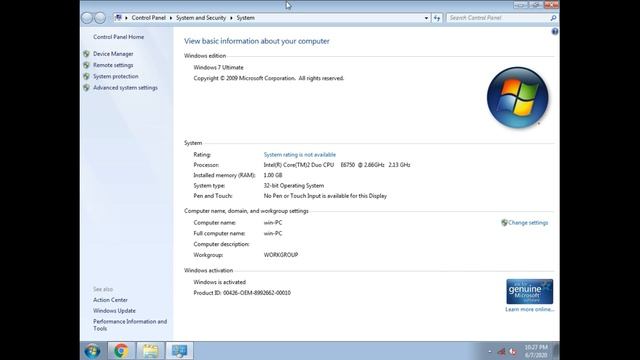Click the 'win-PC' Full computer name value
The image size is (640, 360).
coord(273,233)
